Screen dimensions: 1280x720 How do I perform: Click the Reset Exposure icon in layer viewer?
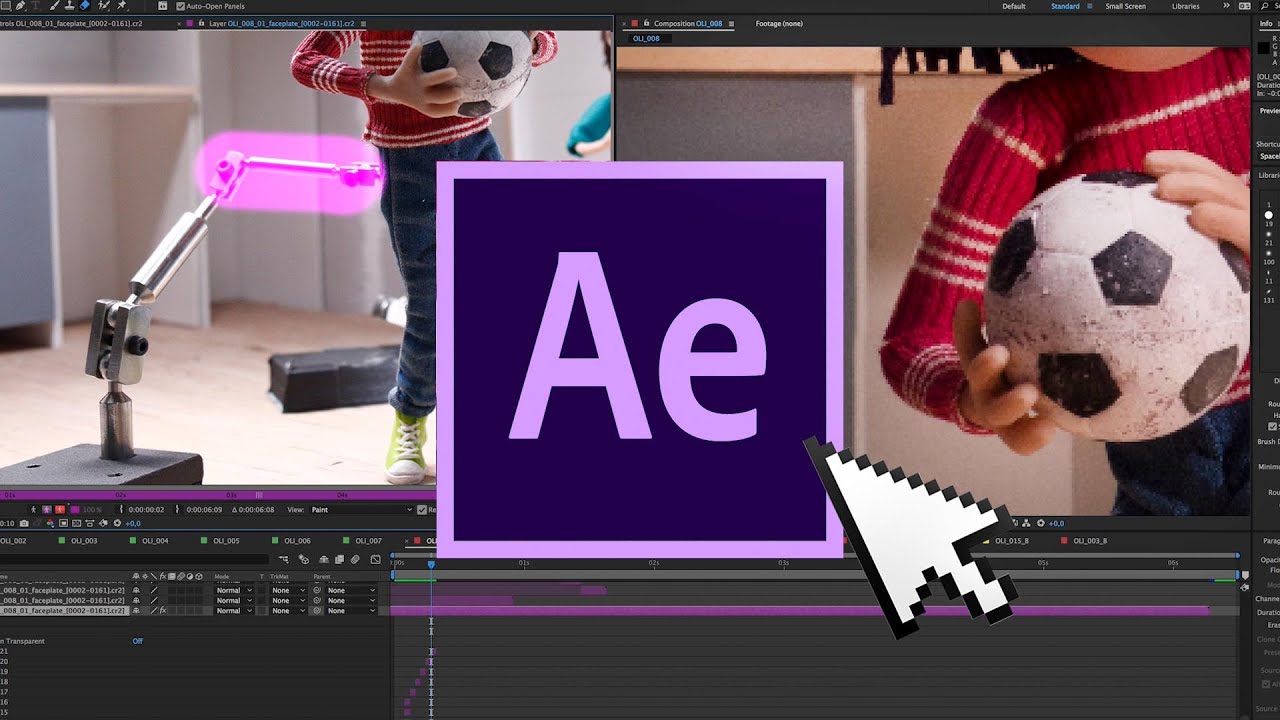coord(117,523)
